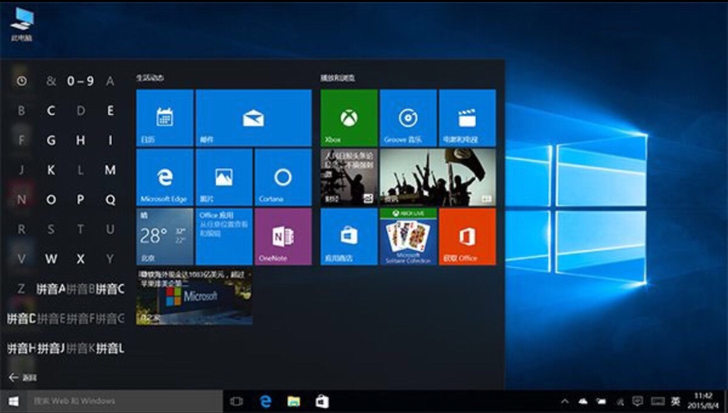Click the 播放和浏览 tile group header

[338, 78]
